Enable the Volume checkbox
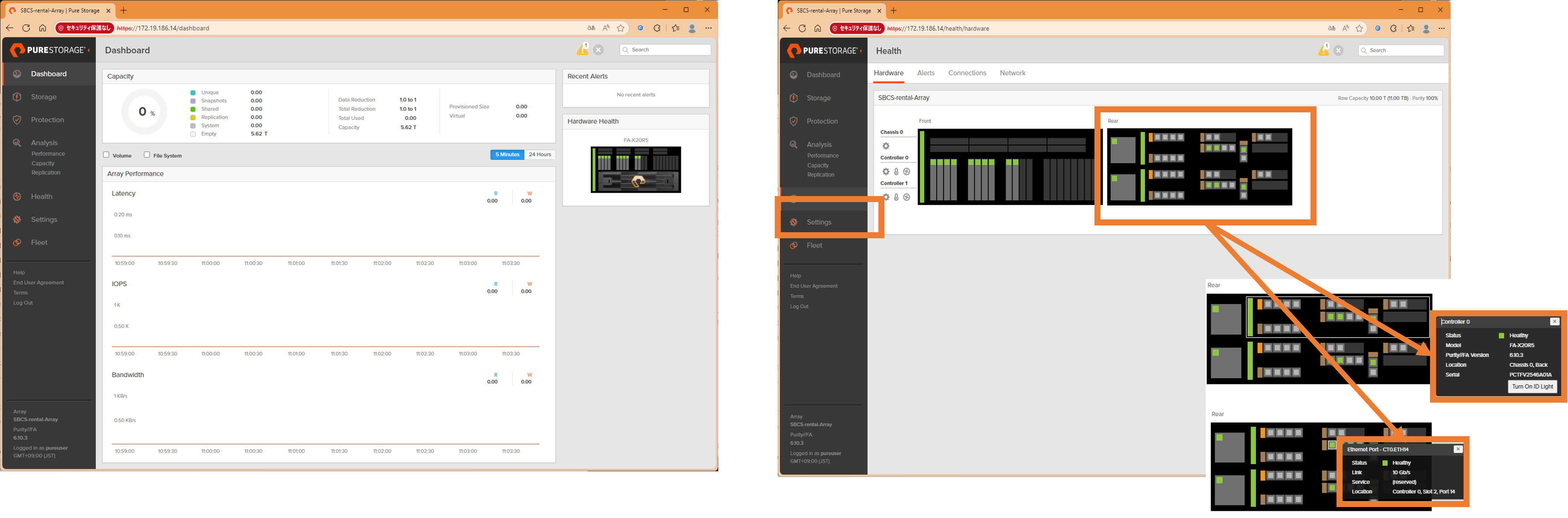Viewport: 1568px width, 518px height. (107, 155)
